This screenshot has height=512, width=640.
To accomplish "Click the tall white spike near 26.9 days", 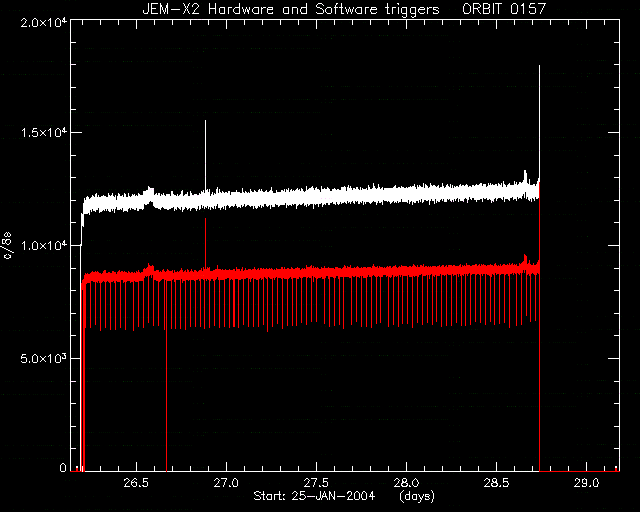I will coord(205,155).
